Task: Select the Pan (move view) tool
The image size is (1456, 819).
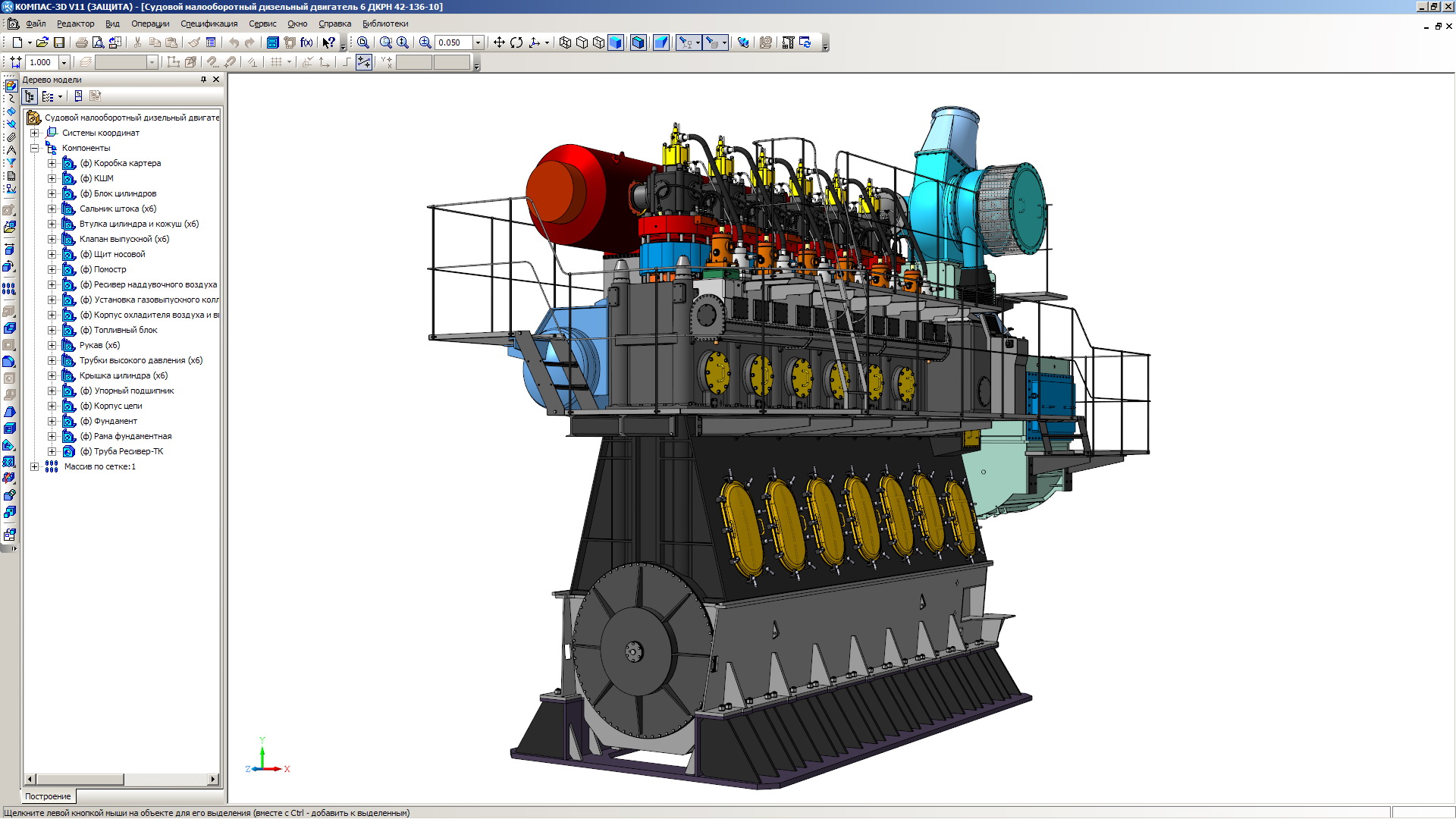Action: tap(499, 42)
